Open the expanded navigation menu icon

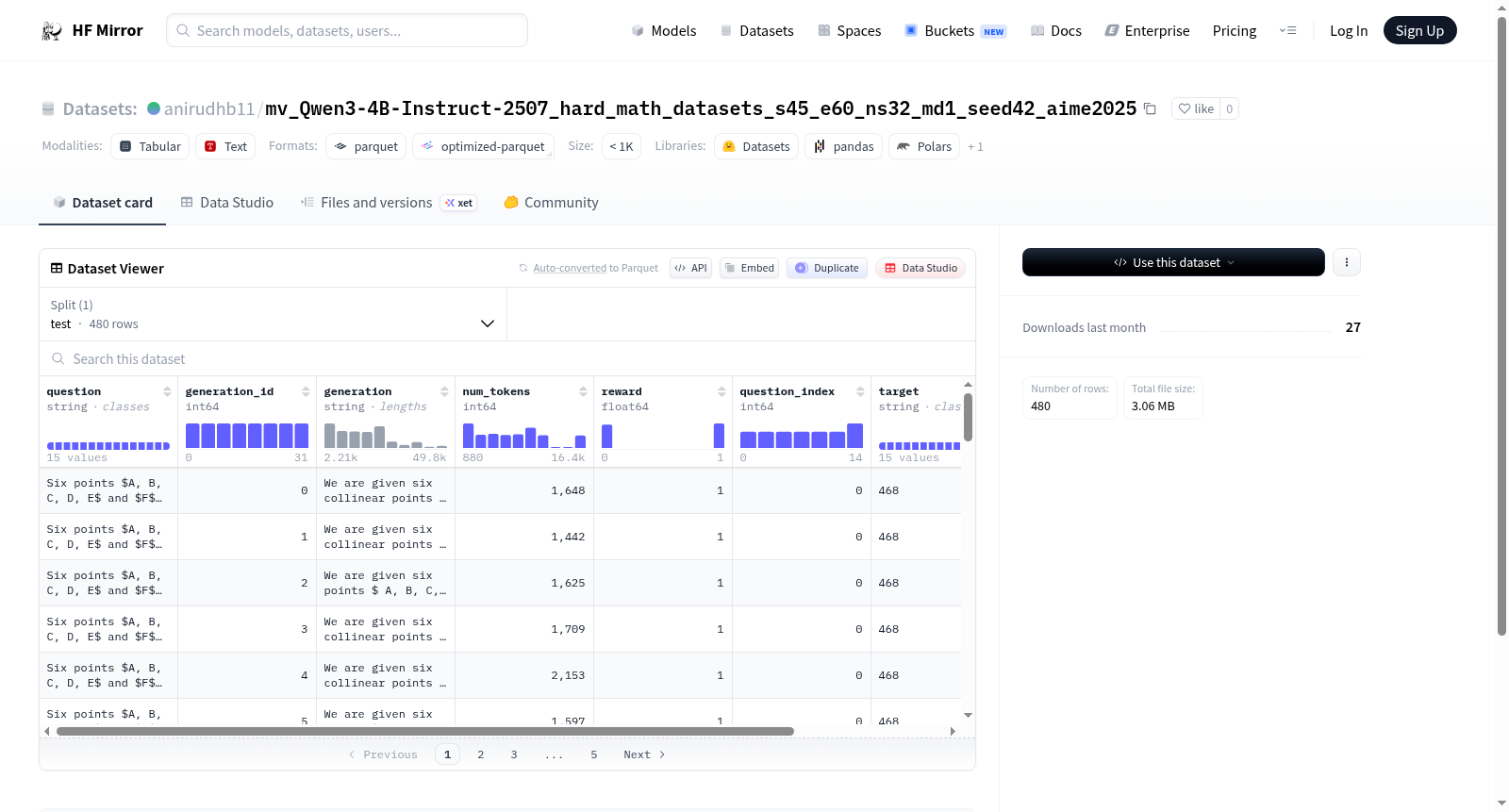[1287, 30]
